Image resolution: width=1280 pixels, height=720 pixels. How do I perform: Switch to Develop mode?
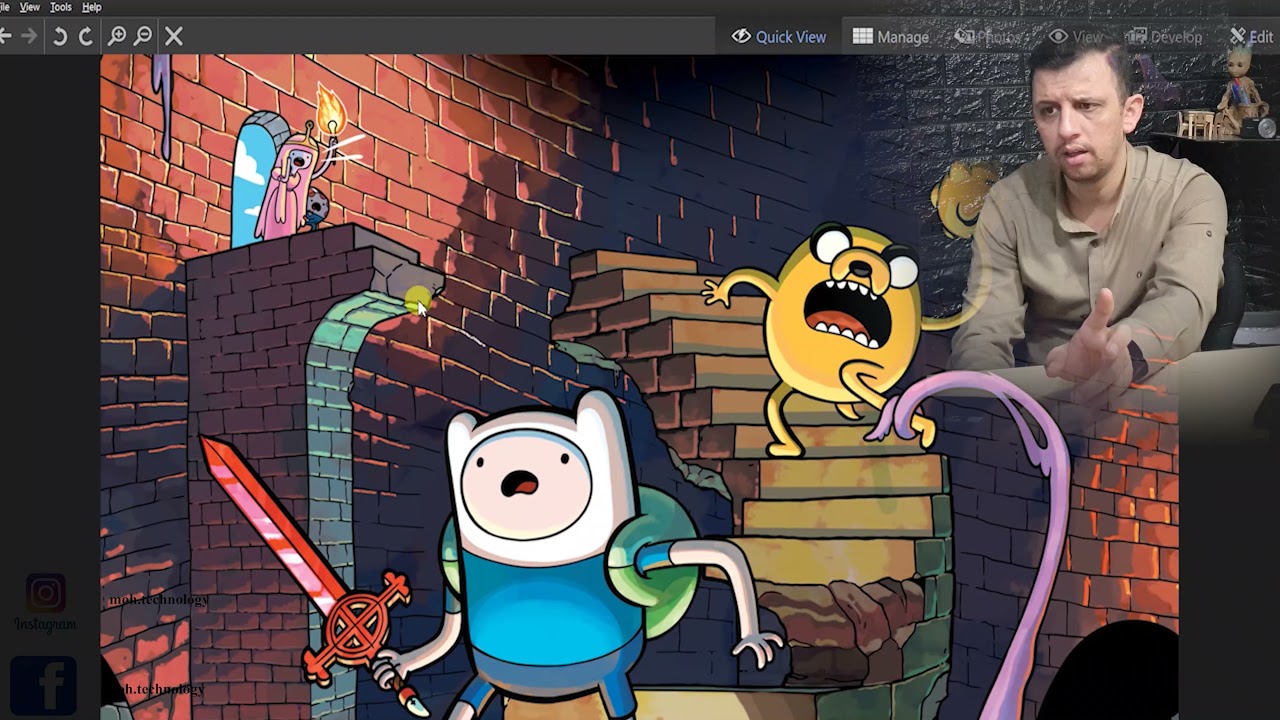pyautogui.click(x=1165, y=37)
